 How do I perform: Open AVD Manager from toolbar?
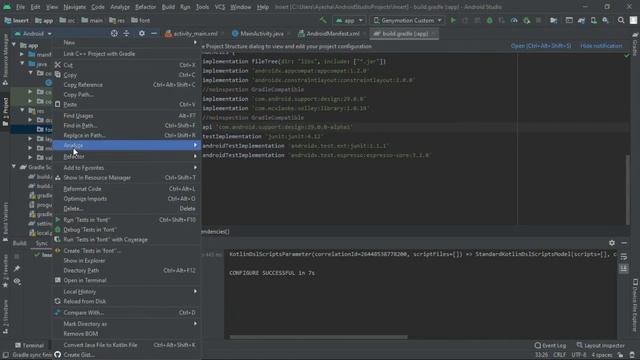(593, 20)
